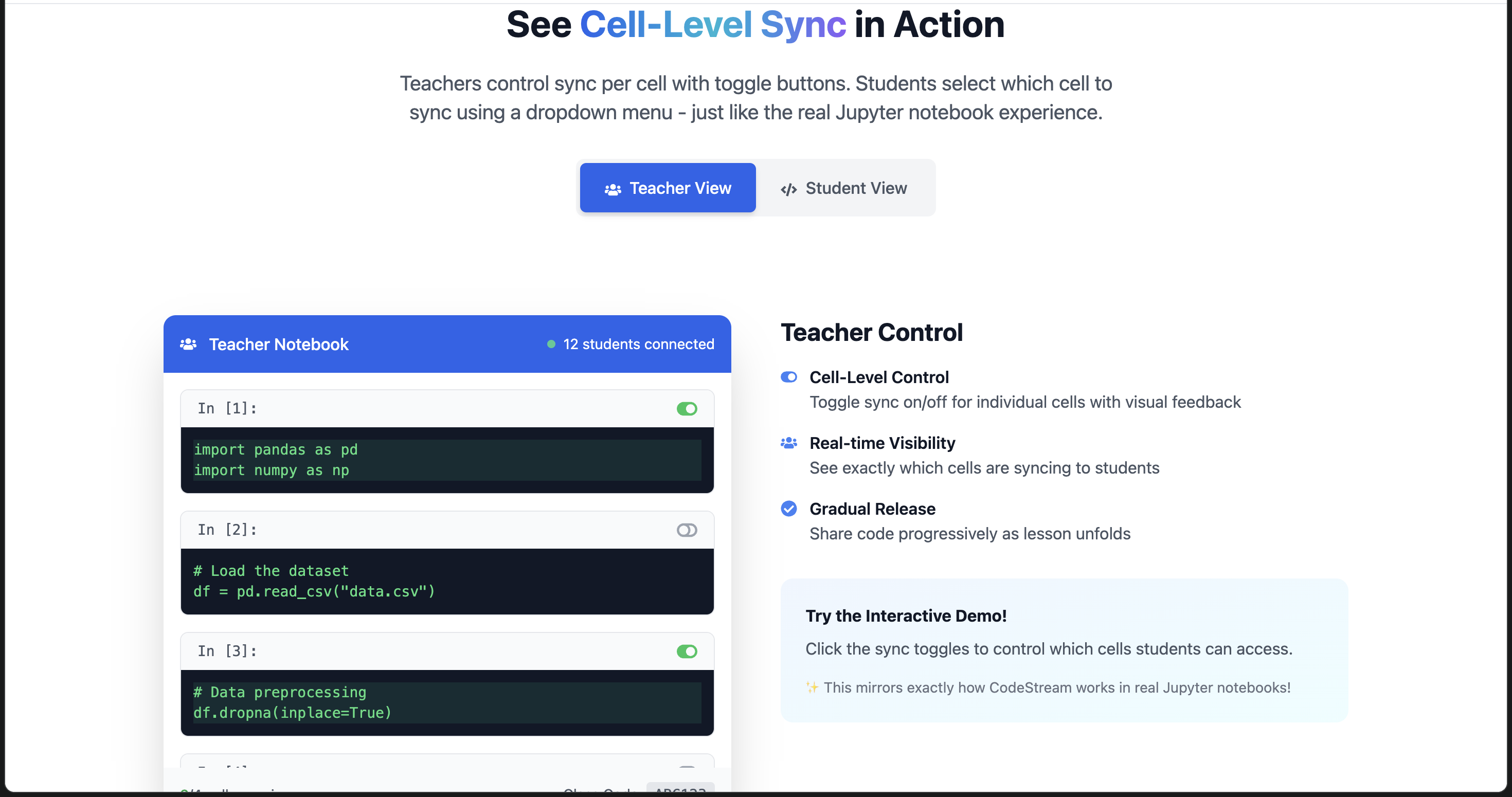Click the '12 students connected' status text
The height and width of the screenshot is (797, 1512).
point(638,344)
